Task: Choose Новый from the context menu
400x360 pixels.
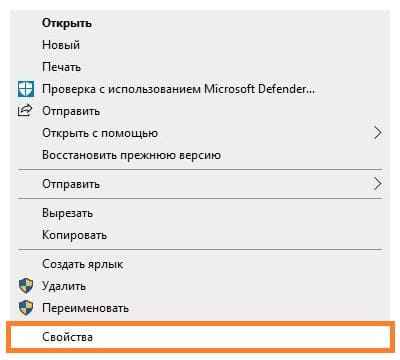Action: pyautogui.click(x=61, y=45)
